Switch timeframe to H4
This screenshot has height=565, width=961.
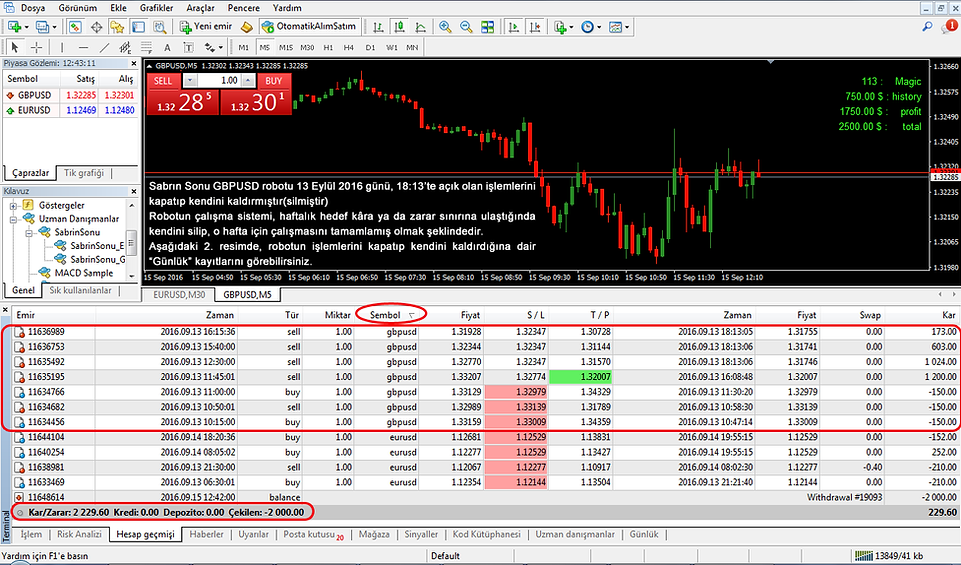[x=349, y=47]
